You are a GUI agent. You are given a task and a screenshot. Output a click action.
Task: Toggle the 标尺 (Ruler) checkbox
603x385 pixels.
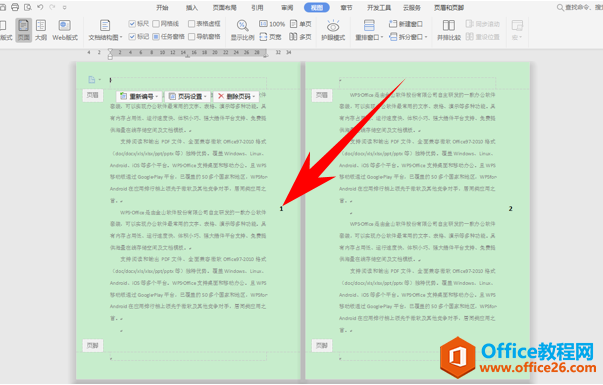pyautogui.click(x=138, y=24)
